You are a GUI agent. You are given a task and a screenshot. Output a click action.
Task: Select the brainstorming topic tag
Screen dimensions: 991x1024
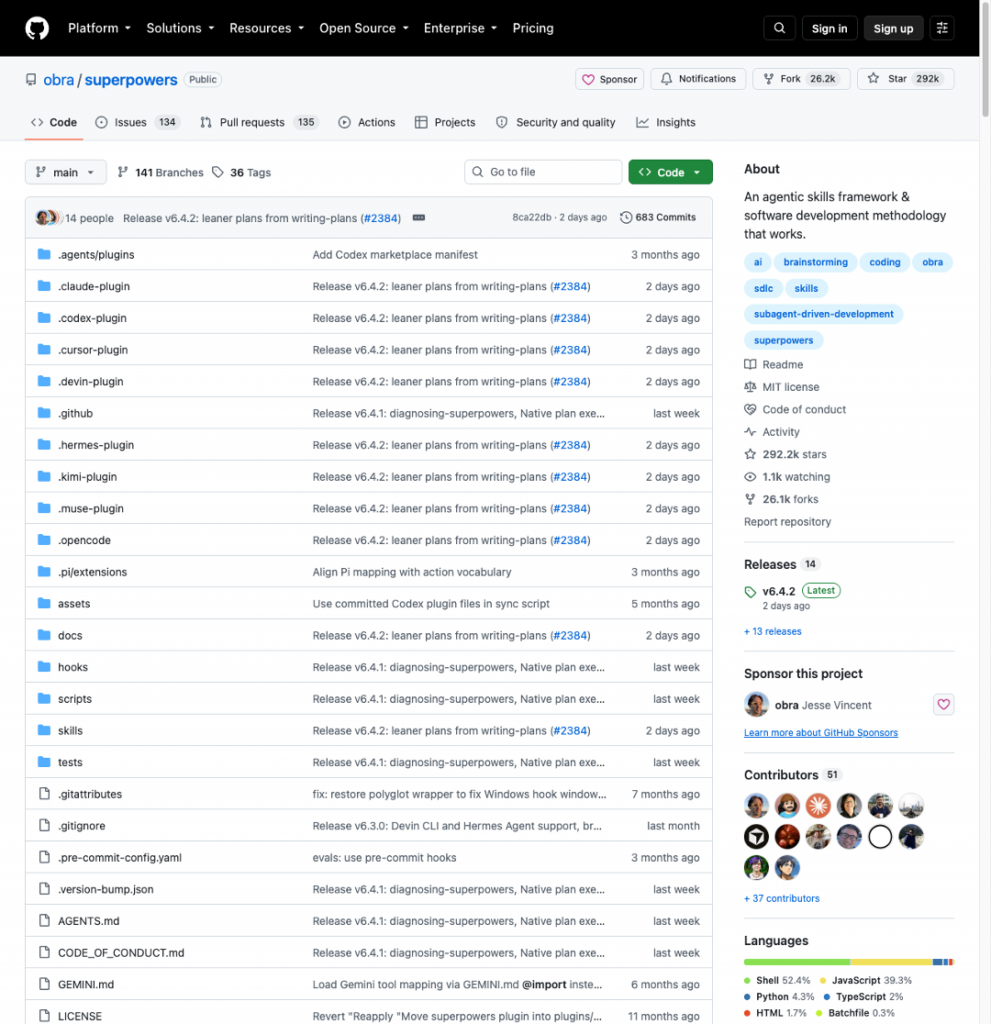[x=815, y=262]
